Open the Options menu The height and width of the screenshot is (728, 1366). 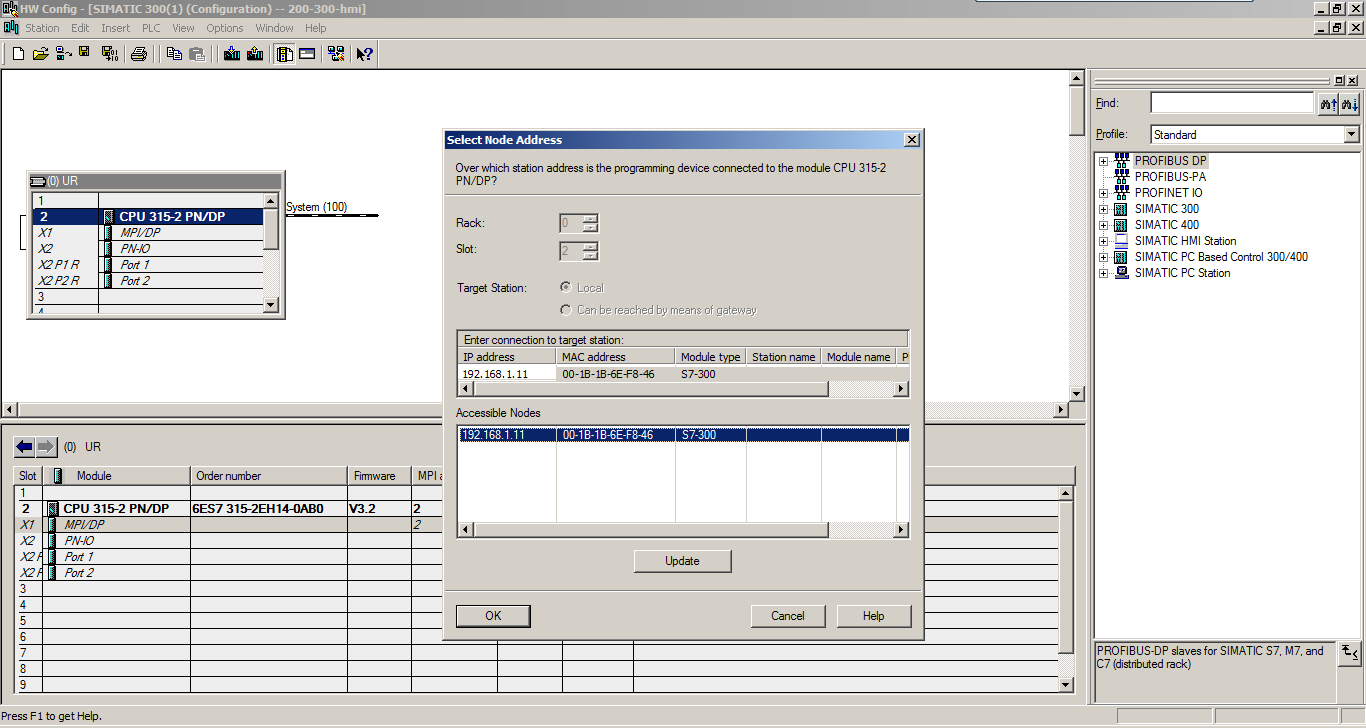[225, 28]
